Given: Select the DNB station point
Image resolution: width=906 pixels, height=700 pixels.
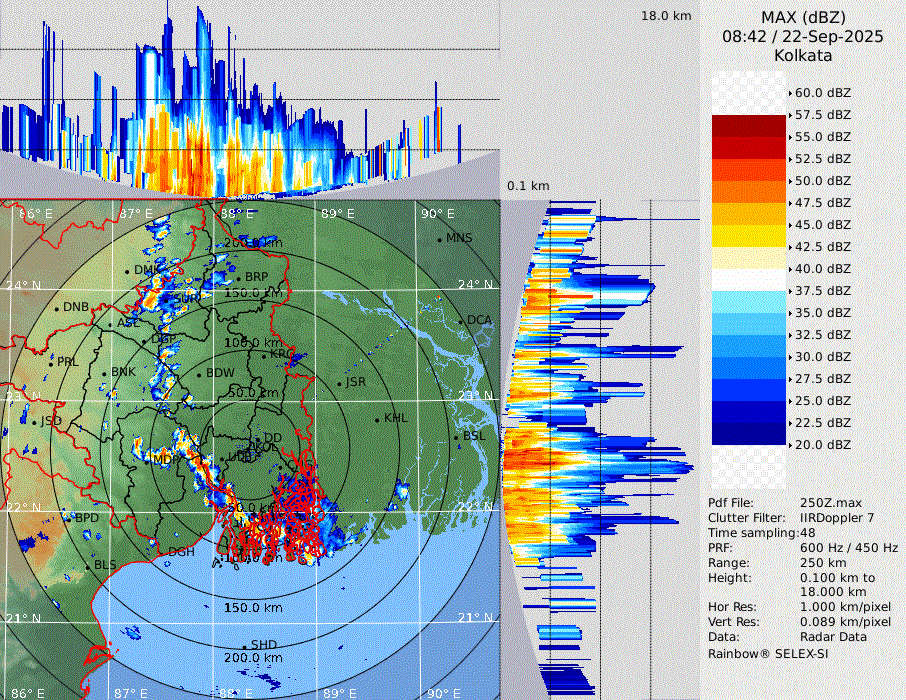Looking at the screenshot, I should click(x=57, y=307).
